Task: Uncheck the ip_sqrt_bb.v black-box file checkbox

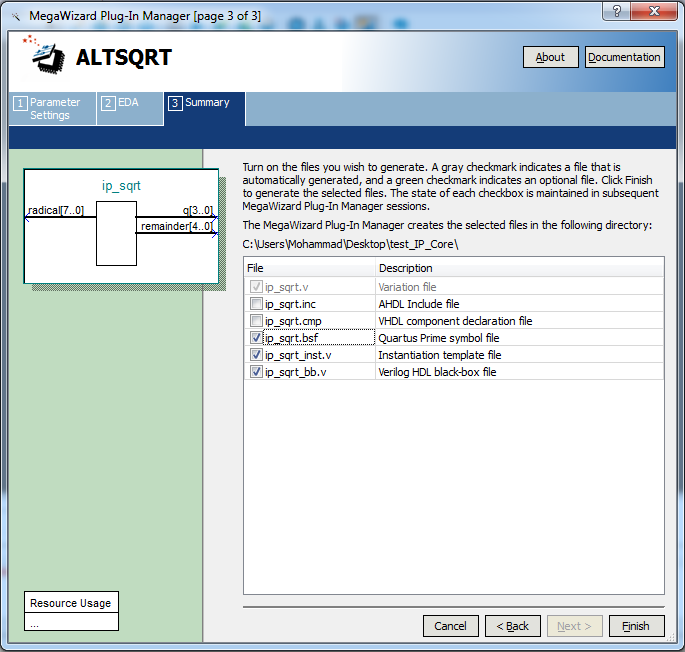Action: point(256,372)
